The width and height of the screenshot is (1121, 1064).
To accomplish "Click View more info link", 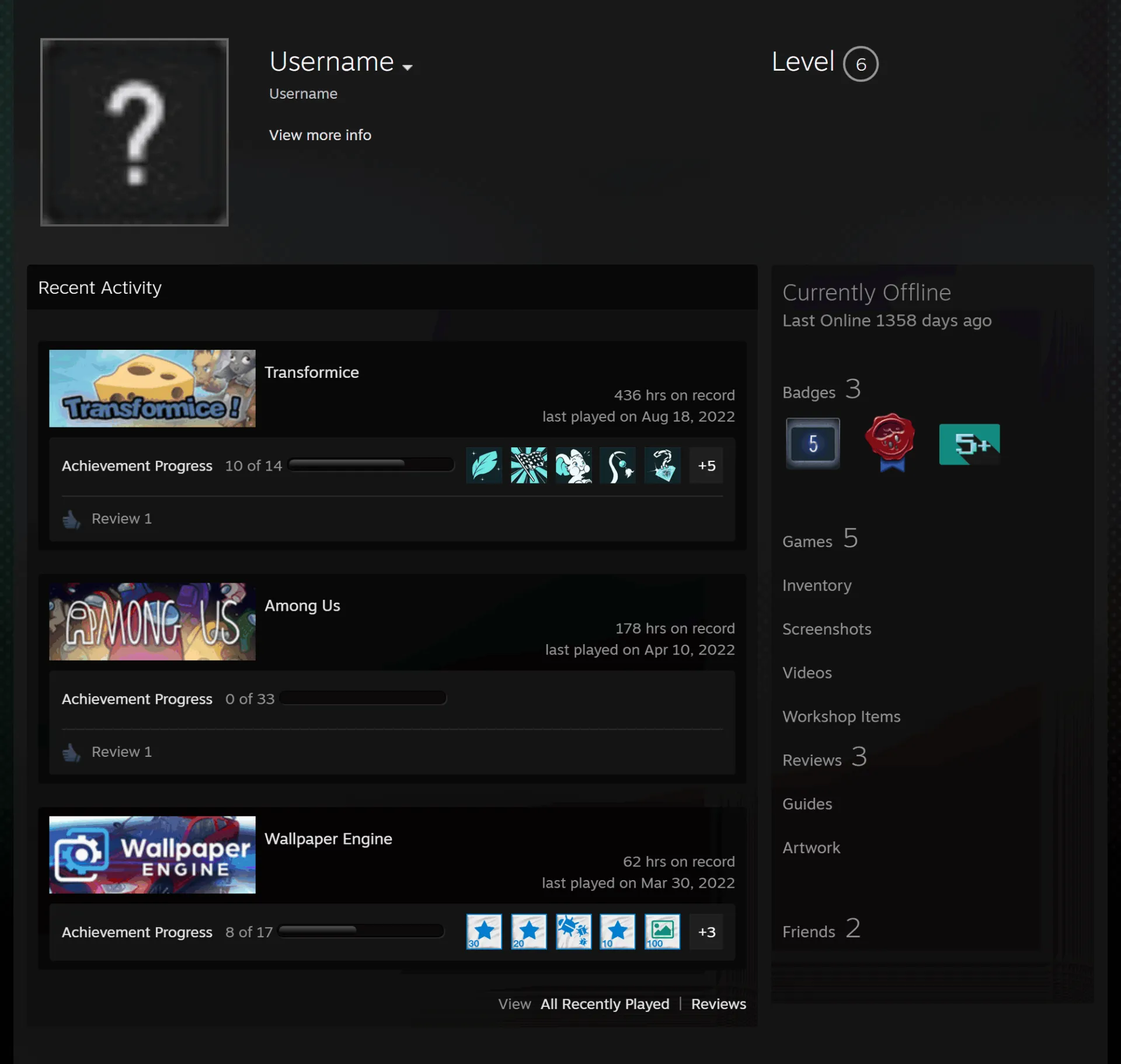I will (320, 135).
